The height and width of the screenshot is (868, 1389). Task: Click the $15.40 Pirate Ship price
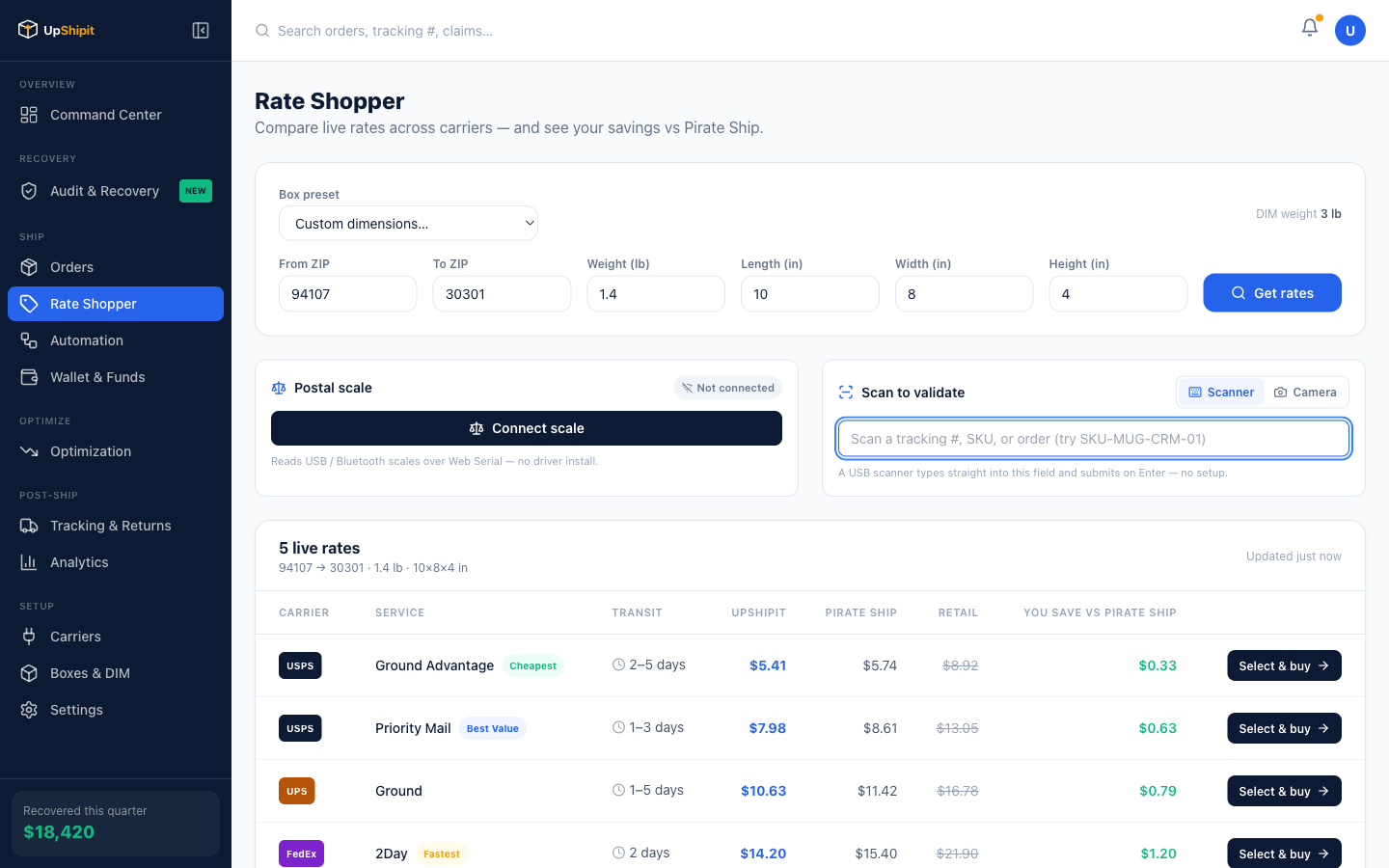coord(876,854)
